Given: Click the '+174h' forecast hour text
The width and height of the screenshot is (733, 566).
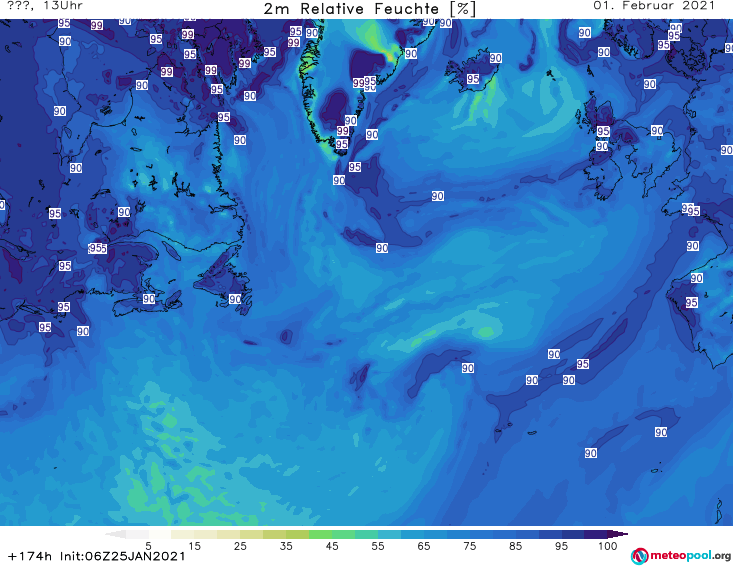Looking at the screenshot, I should tap(30, 556).
